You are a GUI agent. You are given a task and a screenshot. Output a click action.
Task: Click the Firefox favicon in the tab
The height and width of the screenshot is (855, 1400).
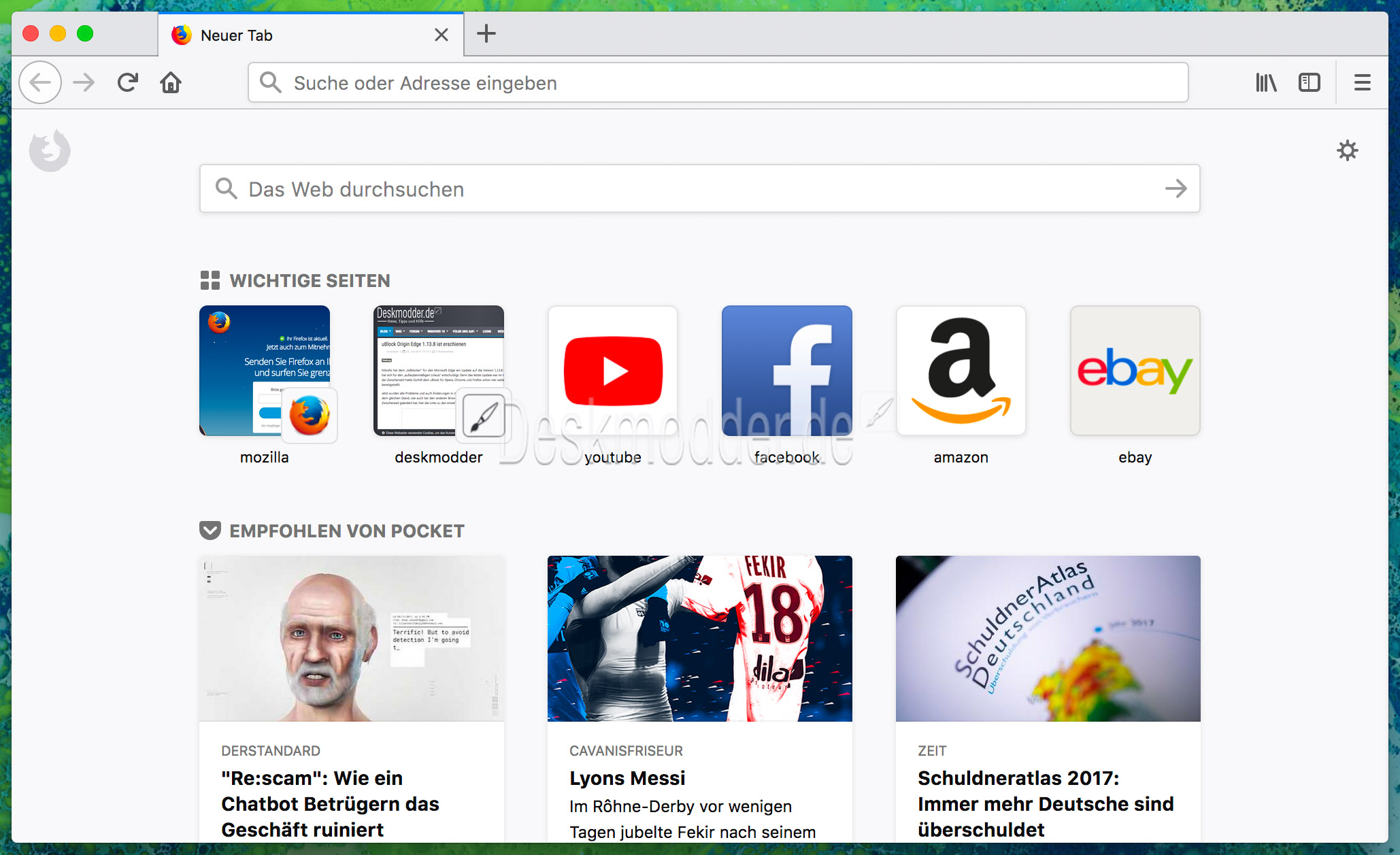point(182,35)
